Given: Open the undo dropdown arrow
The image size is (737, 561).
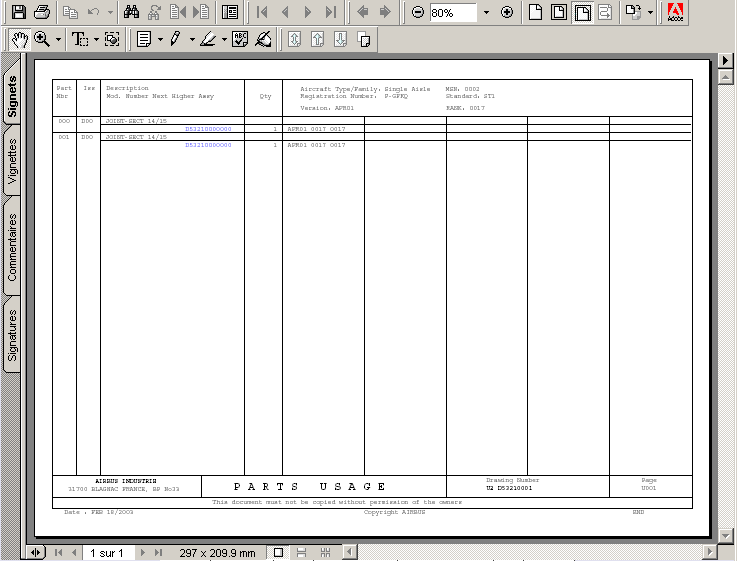Looking at the screenshot, I should (110, 13).
